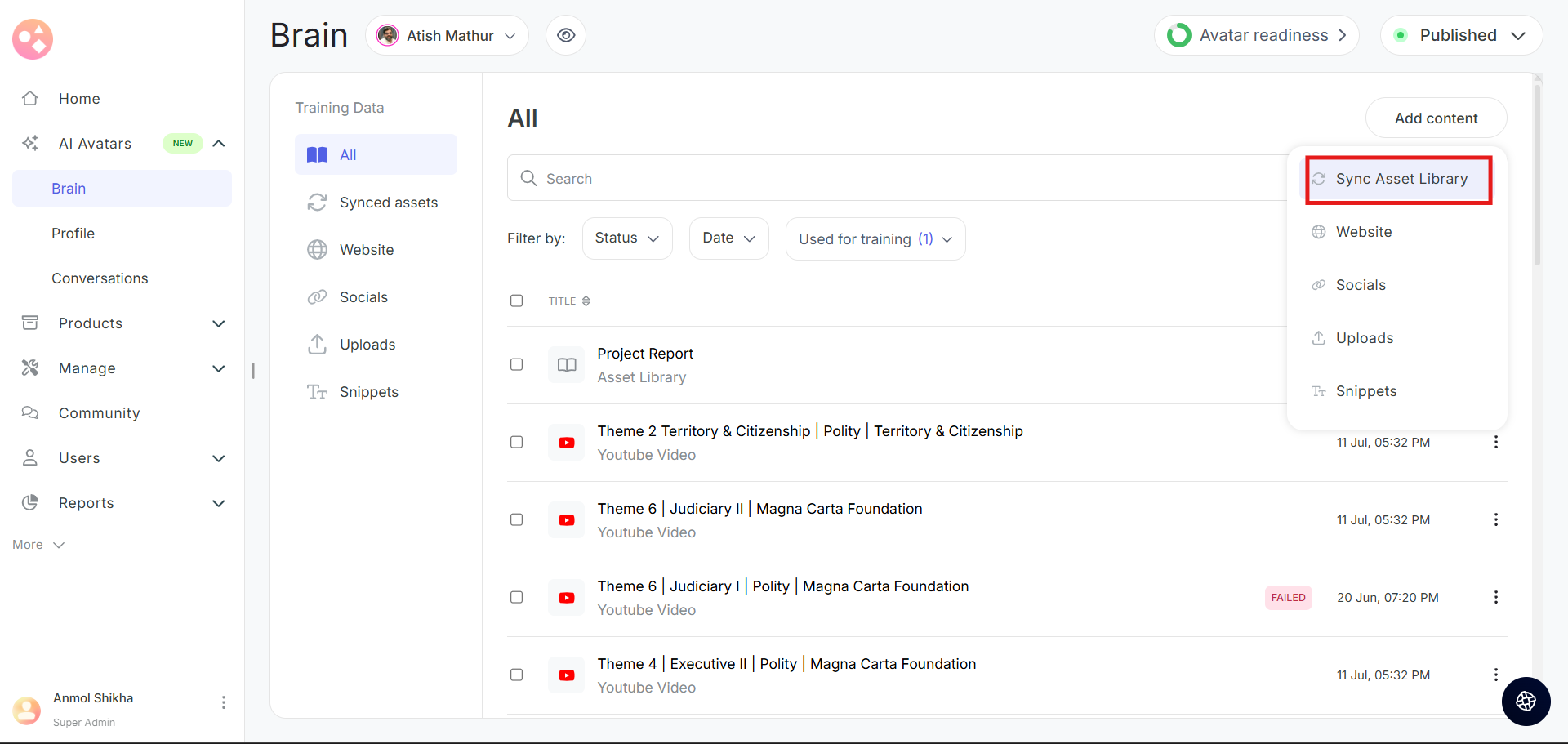The image size is (1568, 744).
Task: Select all rows with the header checkbox
Action: click(516, 301)
